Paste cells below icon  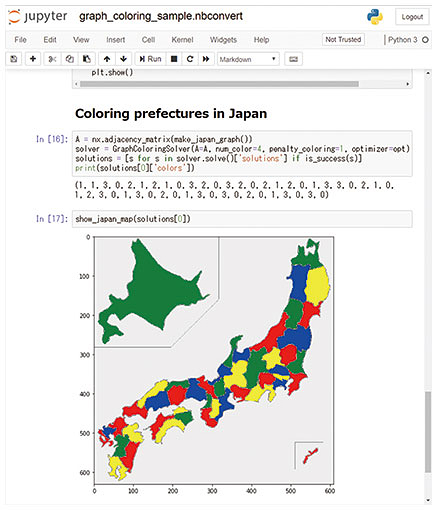tap(87, 59)
